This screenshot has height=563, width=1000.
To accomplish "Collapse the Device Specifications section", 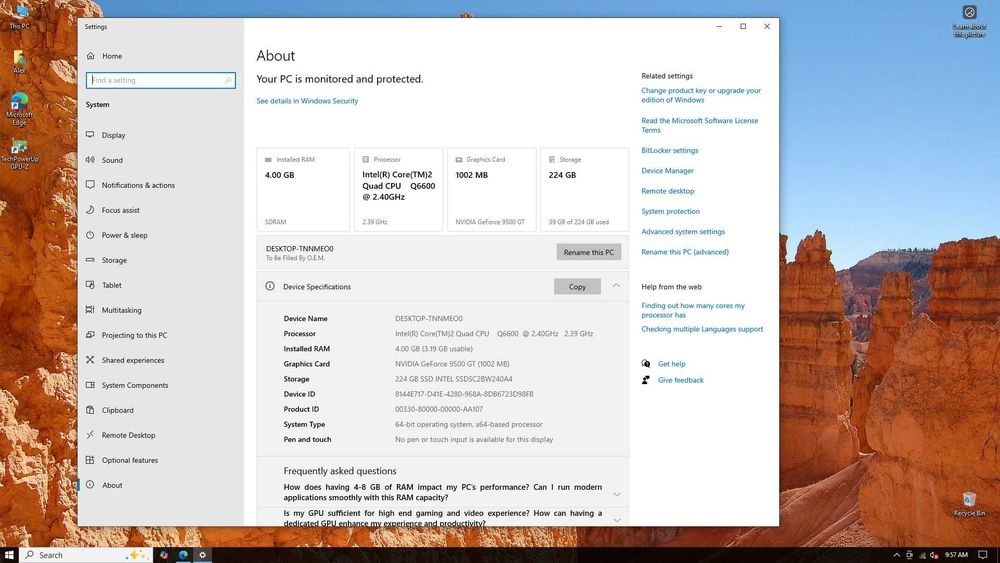I will (x=616, y=286).
